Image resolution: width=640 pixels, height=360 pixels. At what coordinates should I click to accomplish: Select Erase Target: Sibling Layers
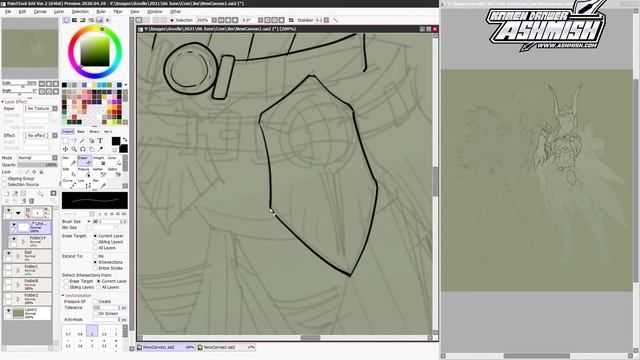pyautogui.click(x=95, y=242)
